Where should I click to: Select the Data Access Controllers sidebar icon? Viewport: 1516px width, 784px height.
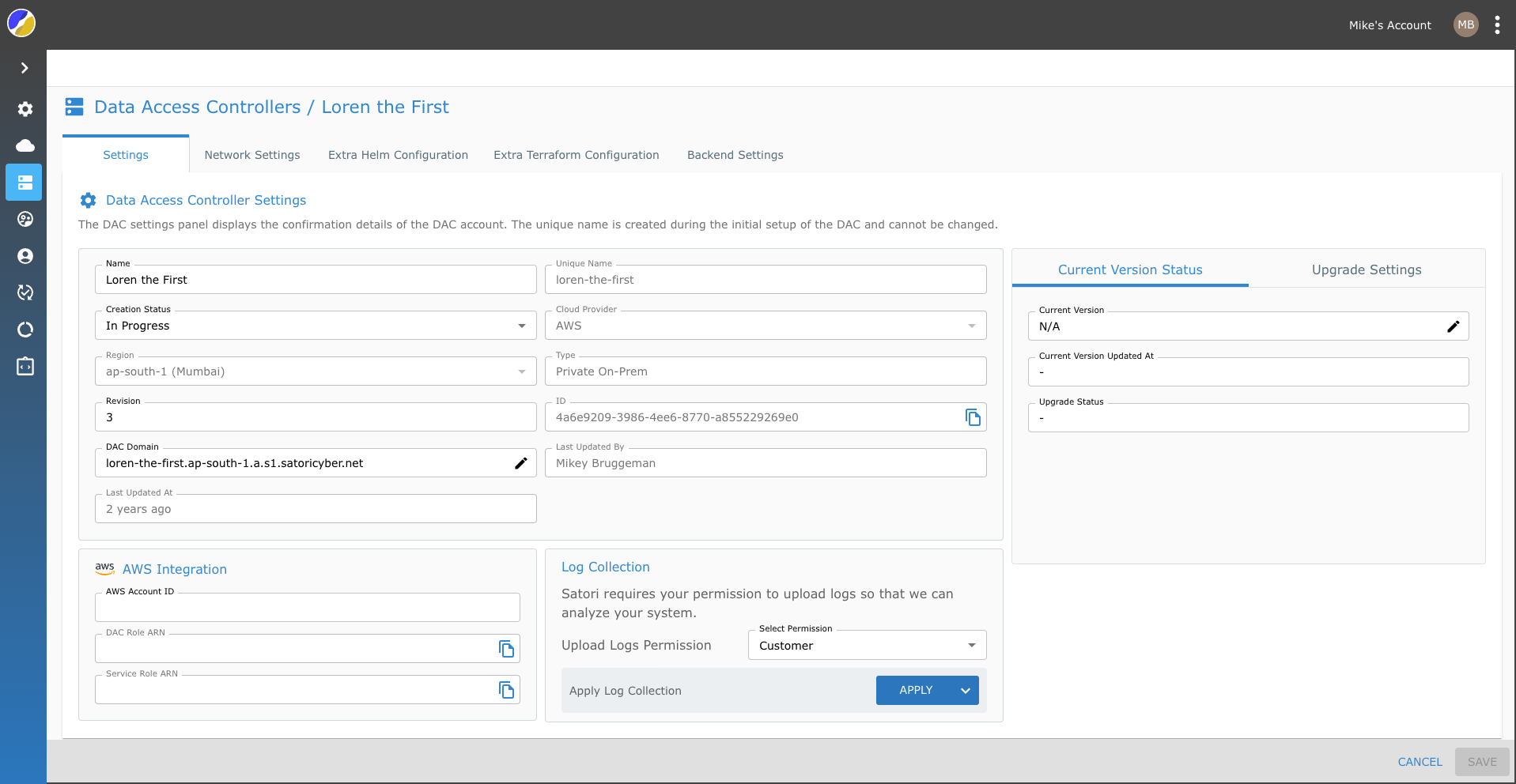click(x=25, y=183)
